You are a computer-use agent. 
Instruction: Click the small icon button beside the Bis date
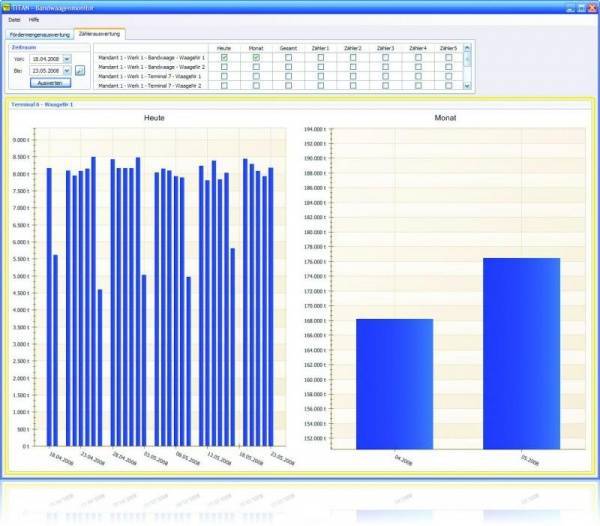80,71
